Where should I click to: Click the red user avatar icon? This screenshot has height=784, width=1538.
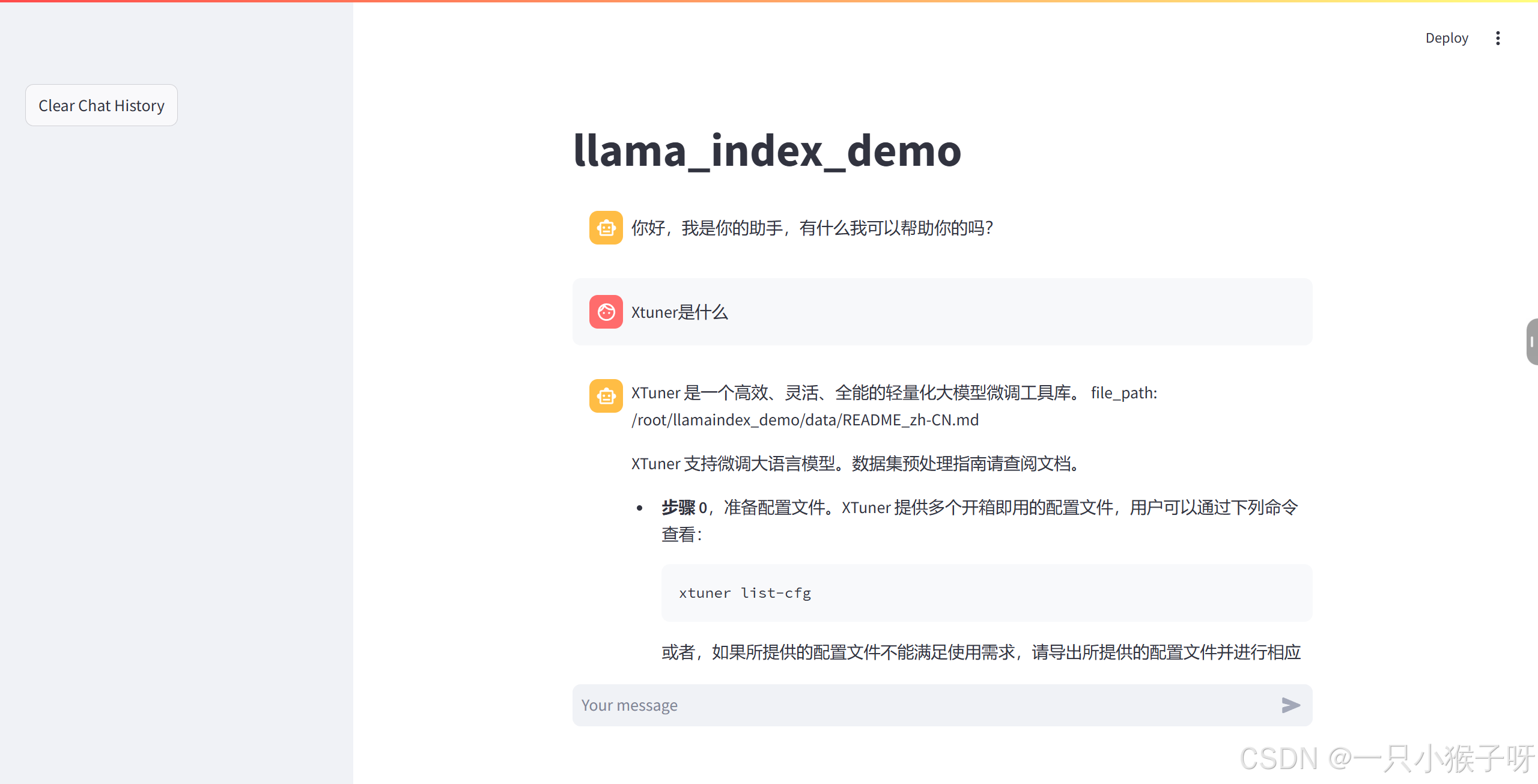606,312
